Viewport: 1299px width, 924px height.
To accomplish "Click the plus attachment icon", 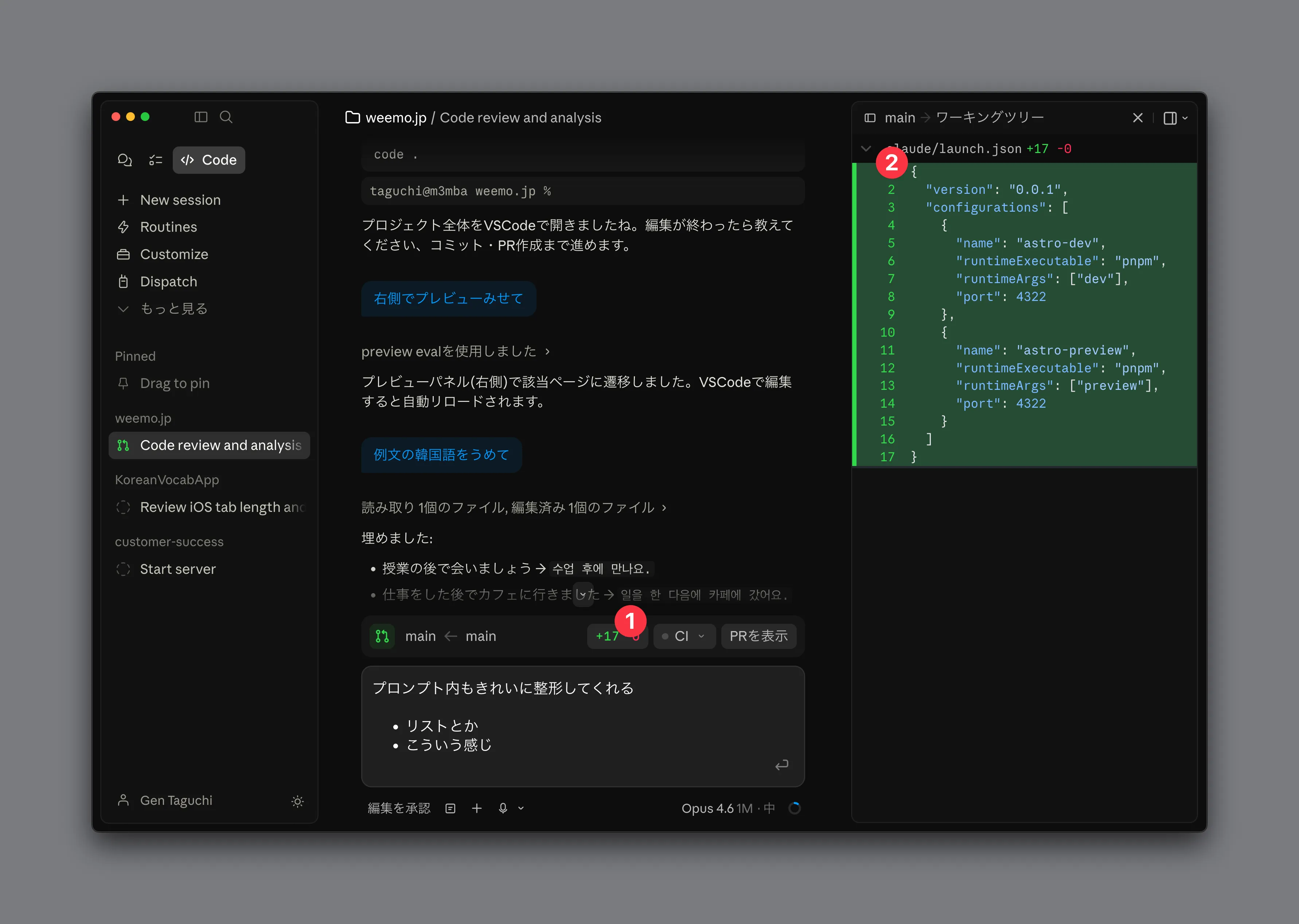I will click(476, 808).
